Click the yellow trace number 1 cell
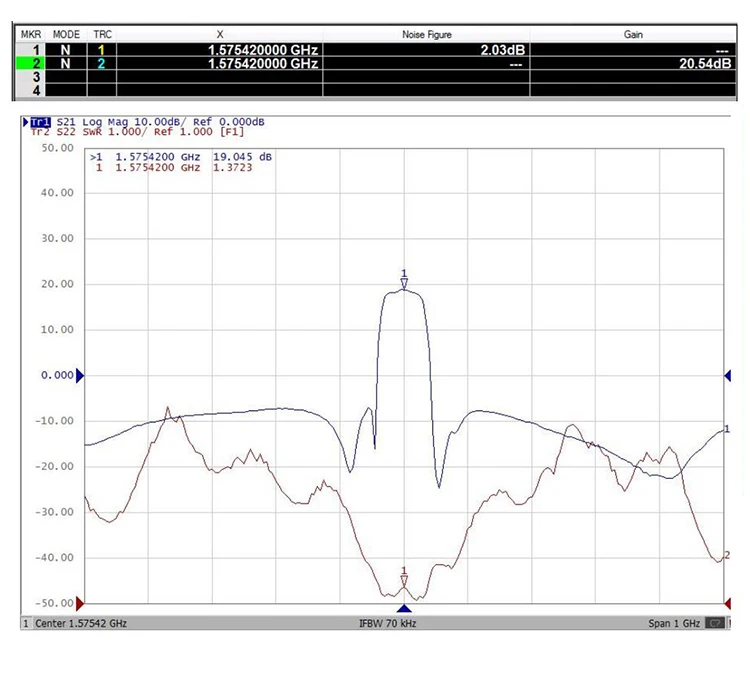Viewport: 750px width, 700px height. (102, 50)
